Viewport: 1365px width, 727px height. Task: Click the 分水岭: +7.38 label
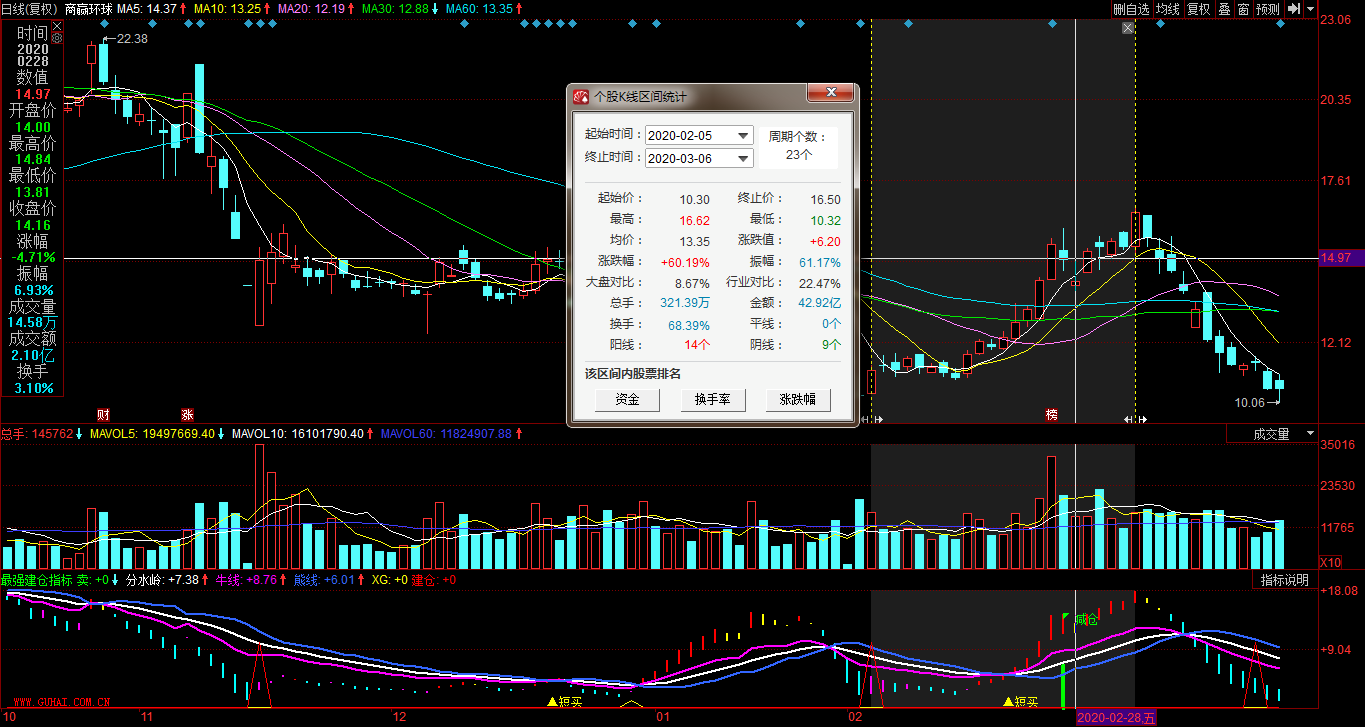(162, 580)
